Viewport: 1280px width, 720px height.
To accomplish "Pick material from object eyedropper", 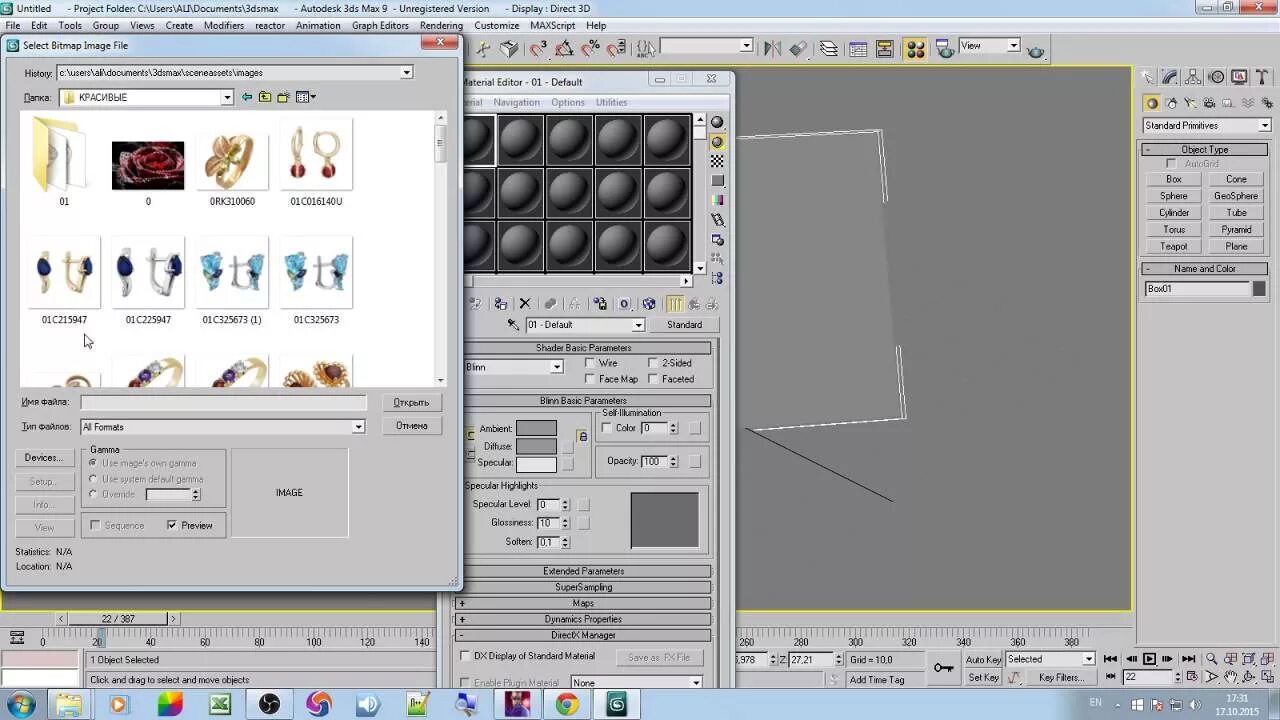I will [x=513, y=325].
